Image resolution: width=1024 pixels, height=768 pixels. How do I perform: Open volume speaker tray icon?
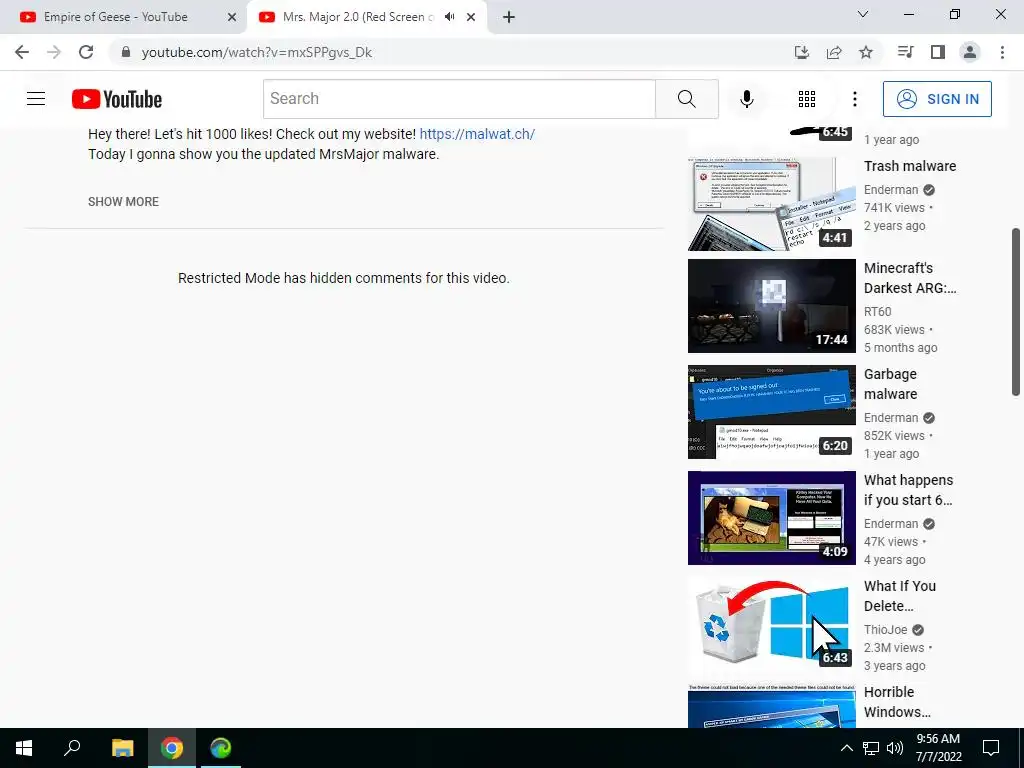(x=895, y=748)
